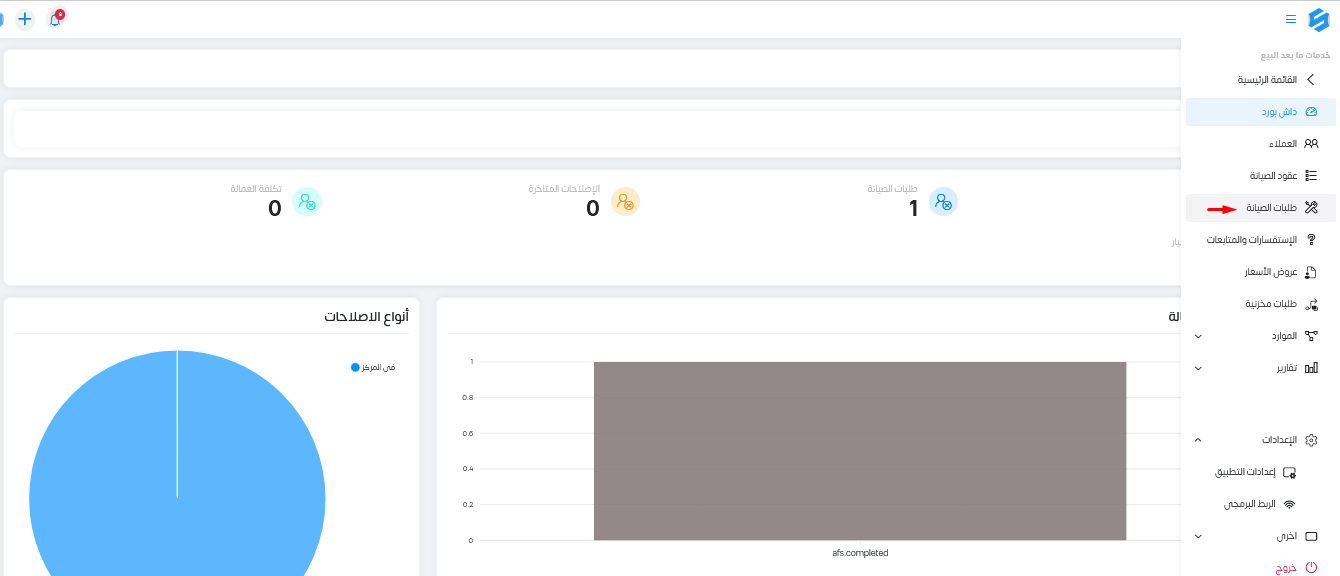Click the blue app logo
Image resolution: width=1340 pixels, height=576 pixels.
click(x=1319, y=19)
